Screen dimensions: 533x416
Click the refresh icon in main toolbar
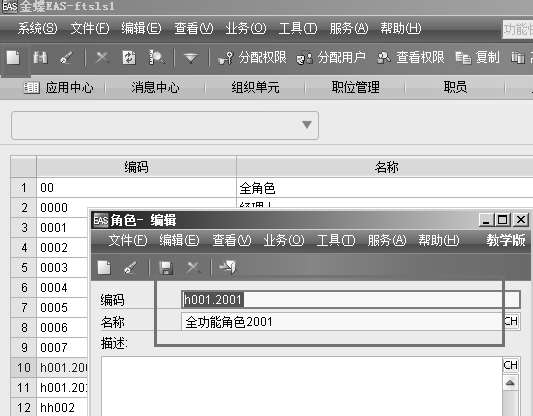[x=129, y=57]
